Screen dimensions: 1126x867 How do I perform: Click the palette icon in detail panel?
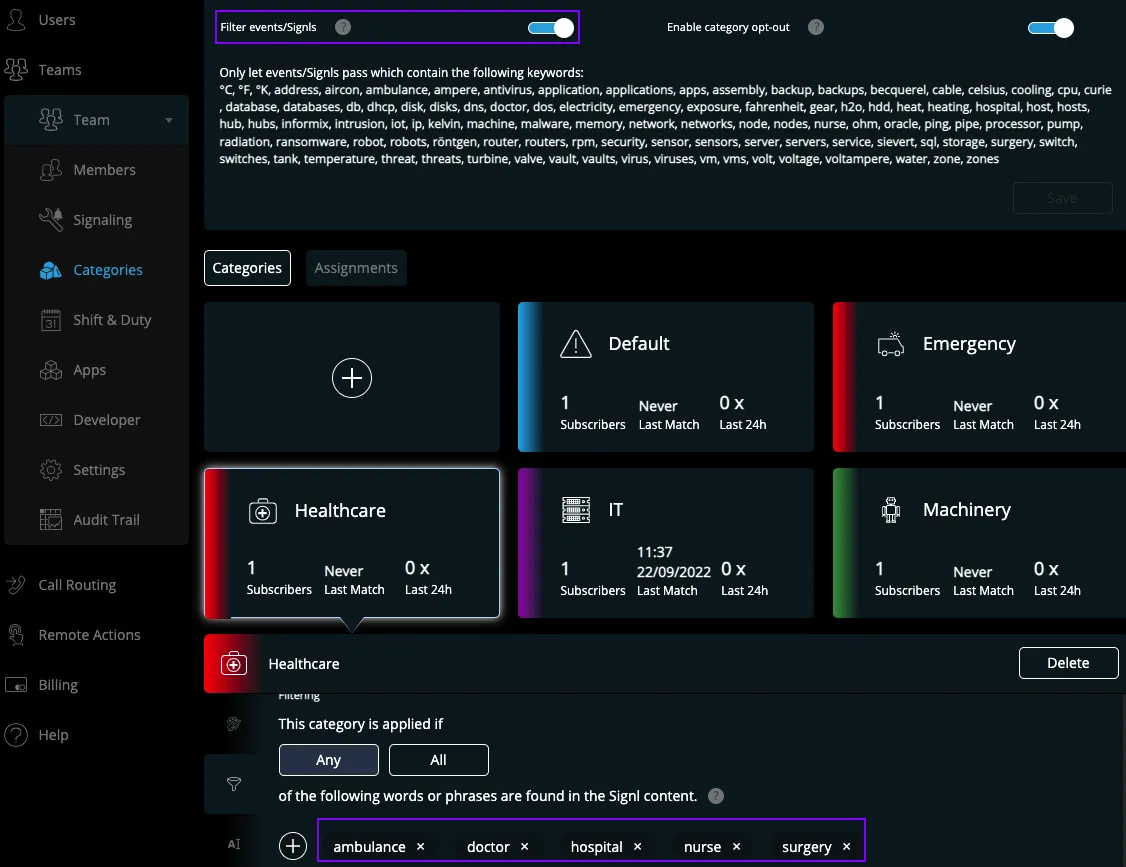coord(233,723)
